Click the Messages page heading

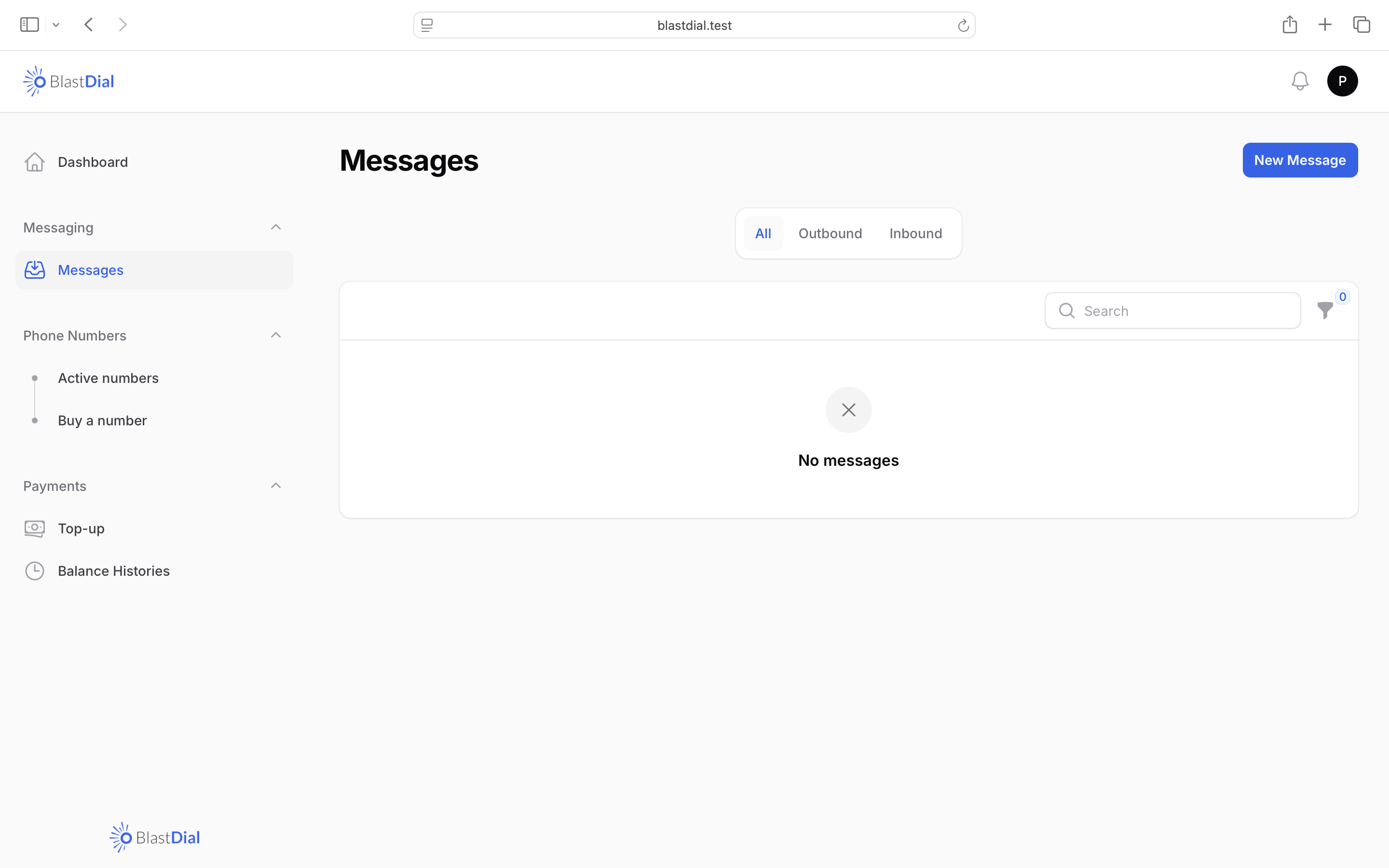[x=409, y=160]
